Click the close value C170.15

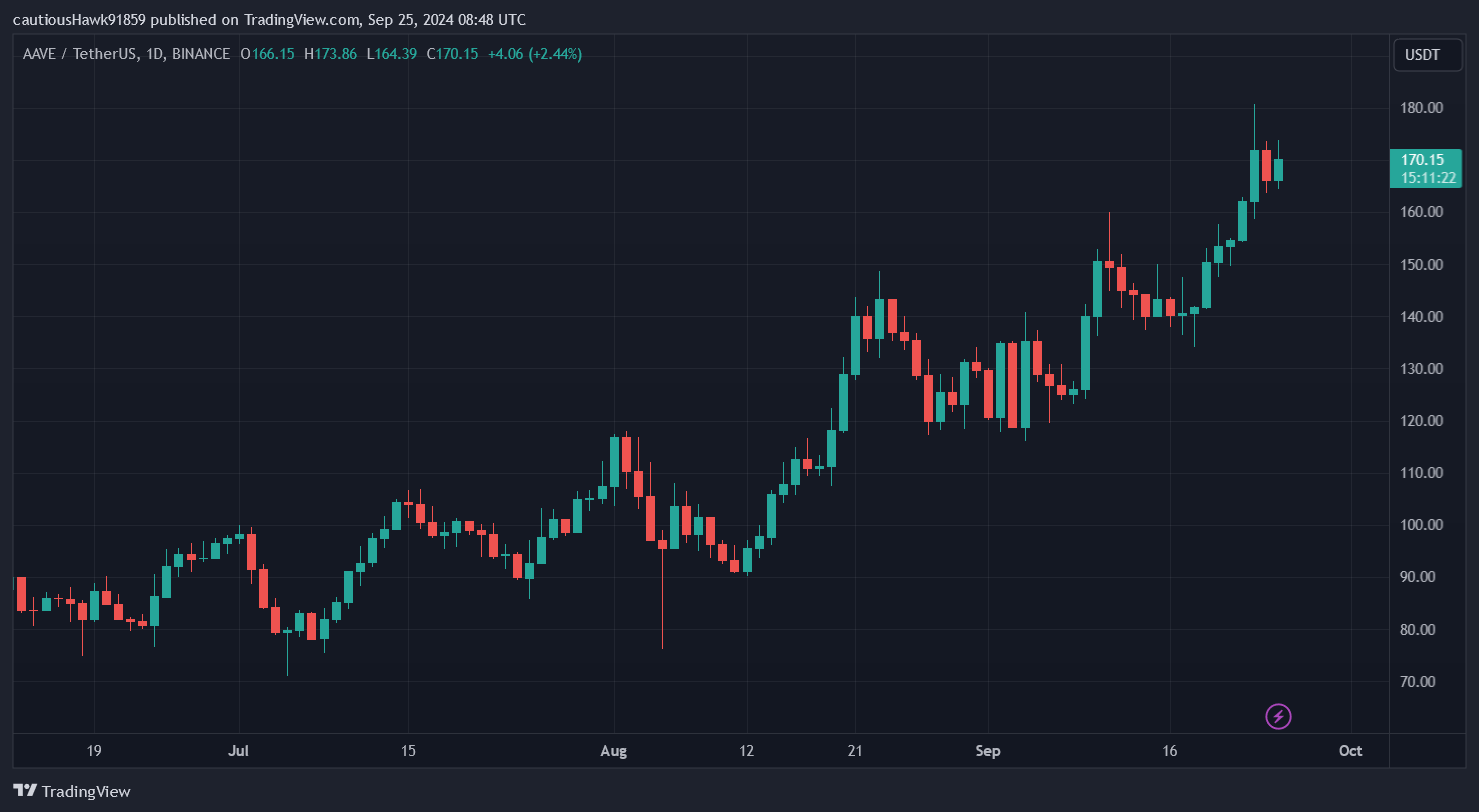coord(452,54)
